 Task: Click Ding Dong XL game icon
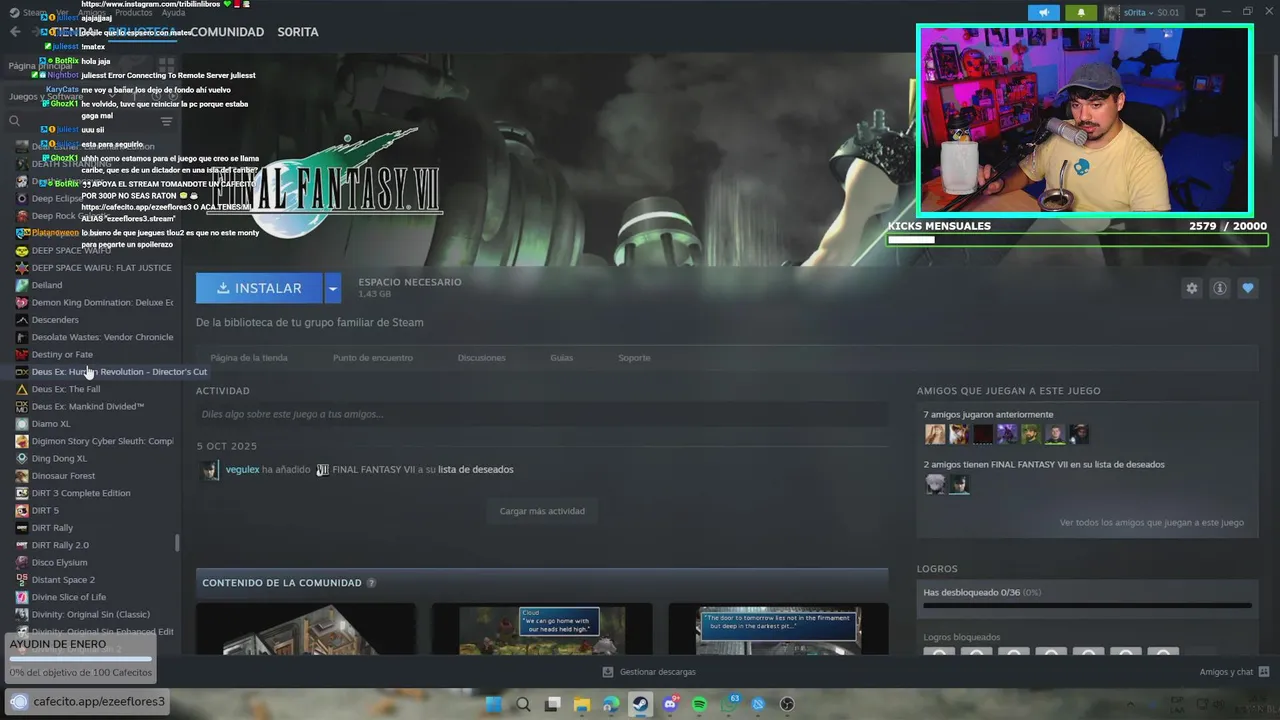(x=22, y=458)
